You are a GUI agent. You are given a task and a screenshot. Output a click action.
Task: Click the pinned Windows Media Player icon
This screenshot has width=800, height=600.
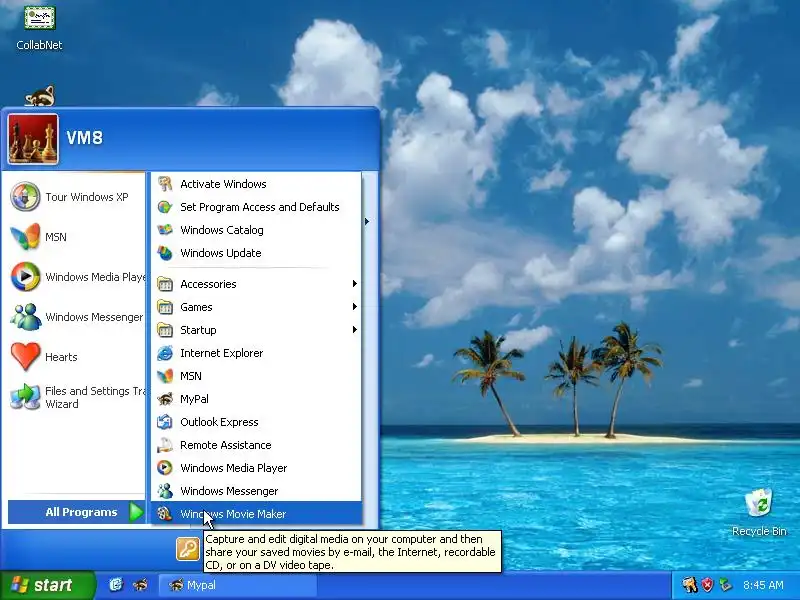click(x=25, y=277)
